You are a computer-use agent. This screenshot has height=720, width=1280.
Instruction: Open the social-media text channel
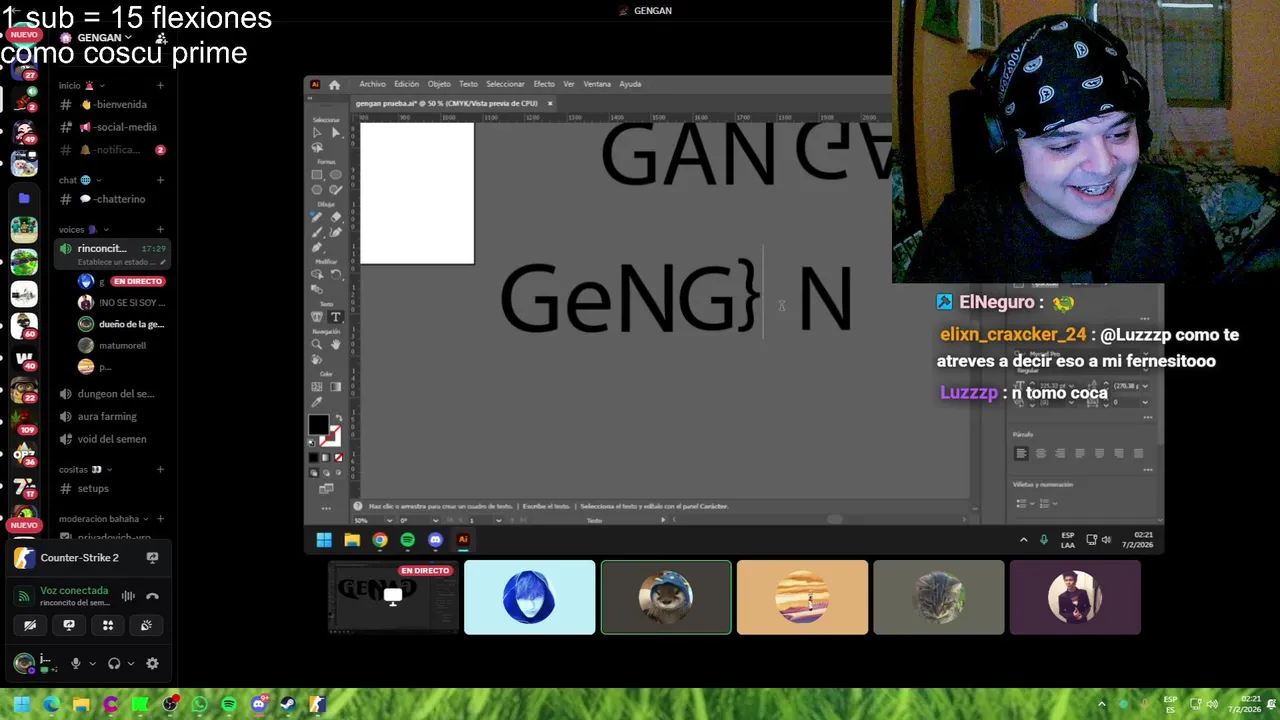coord(112,127)
